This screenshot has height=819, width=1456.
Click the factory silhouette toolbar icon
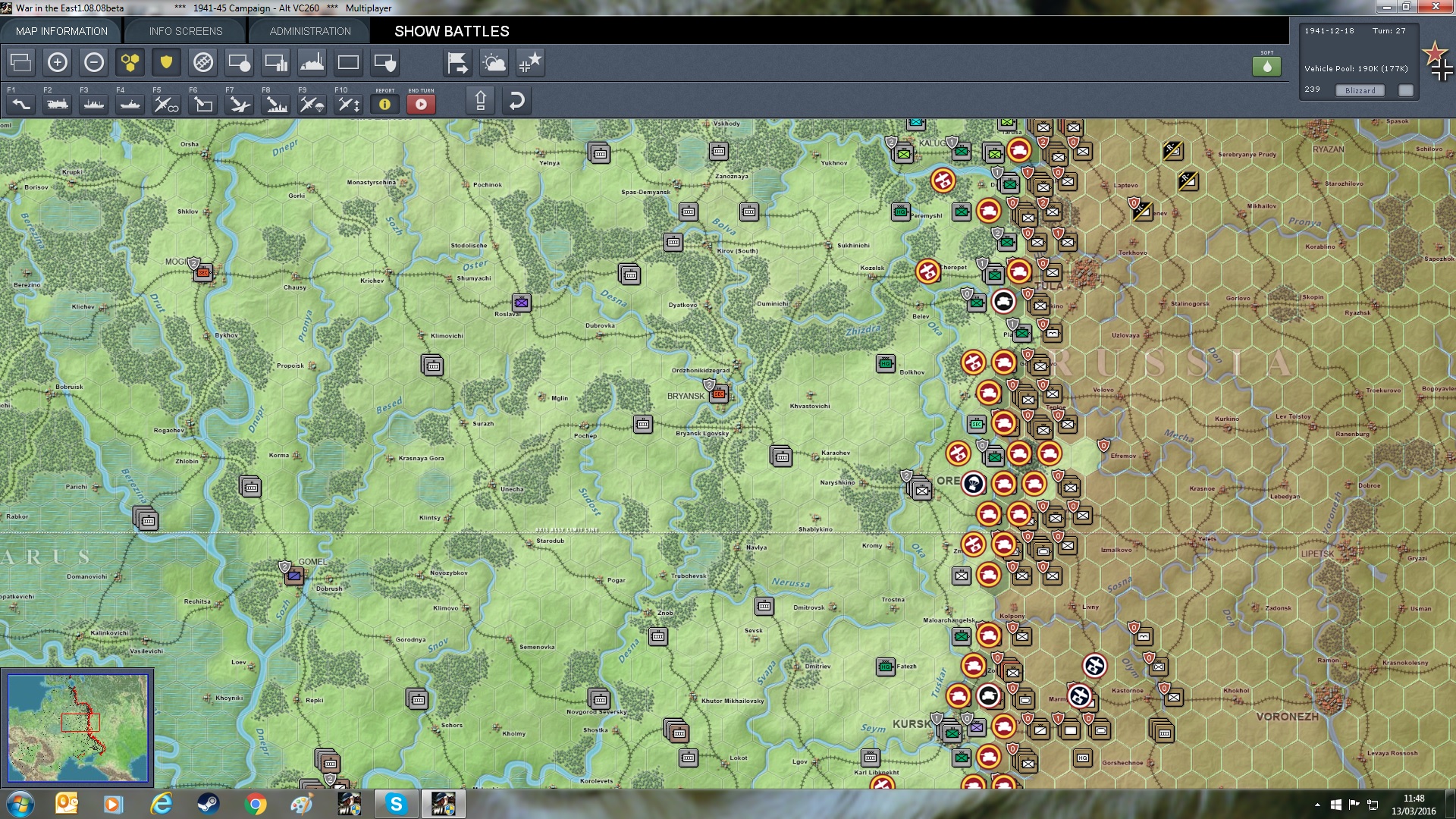click(312, 62)
